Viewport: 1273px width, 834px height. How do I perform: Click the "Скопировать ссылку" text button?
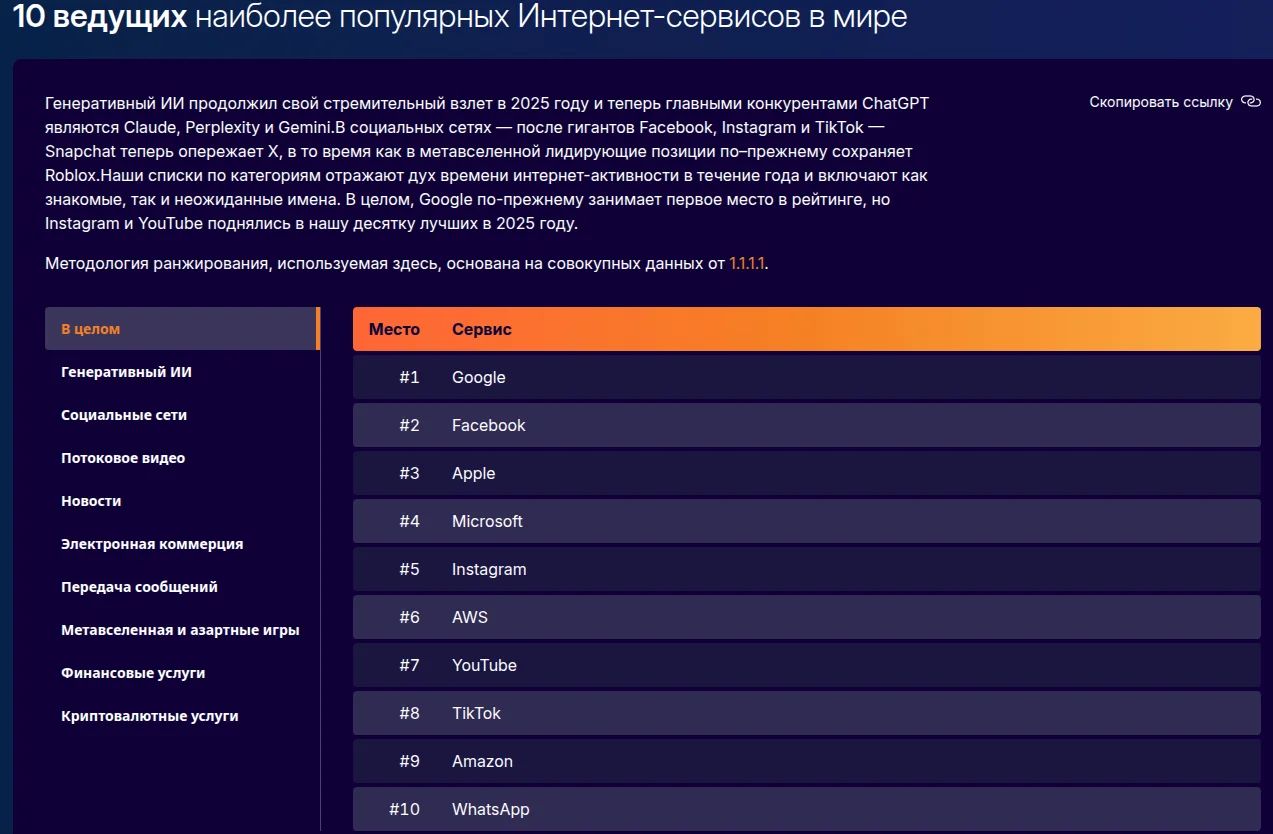[1161, 102]
